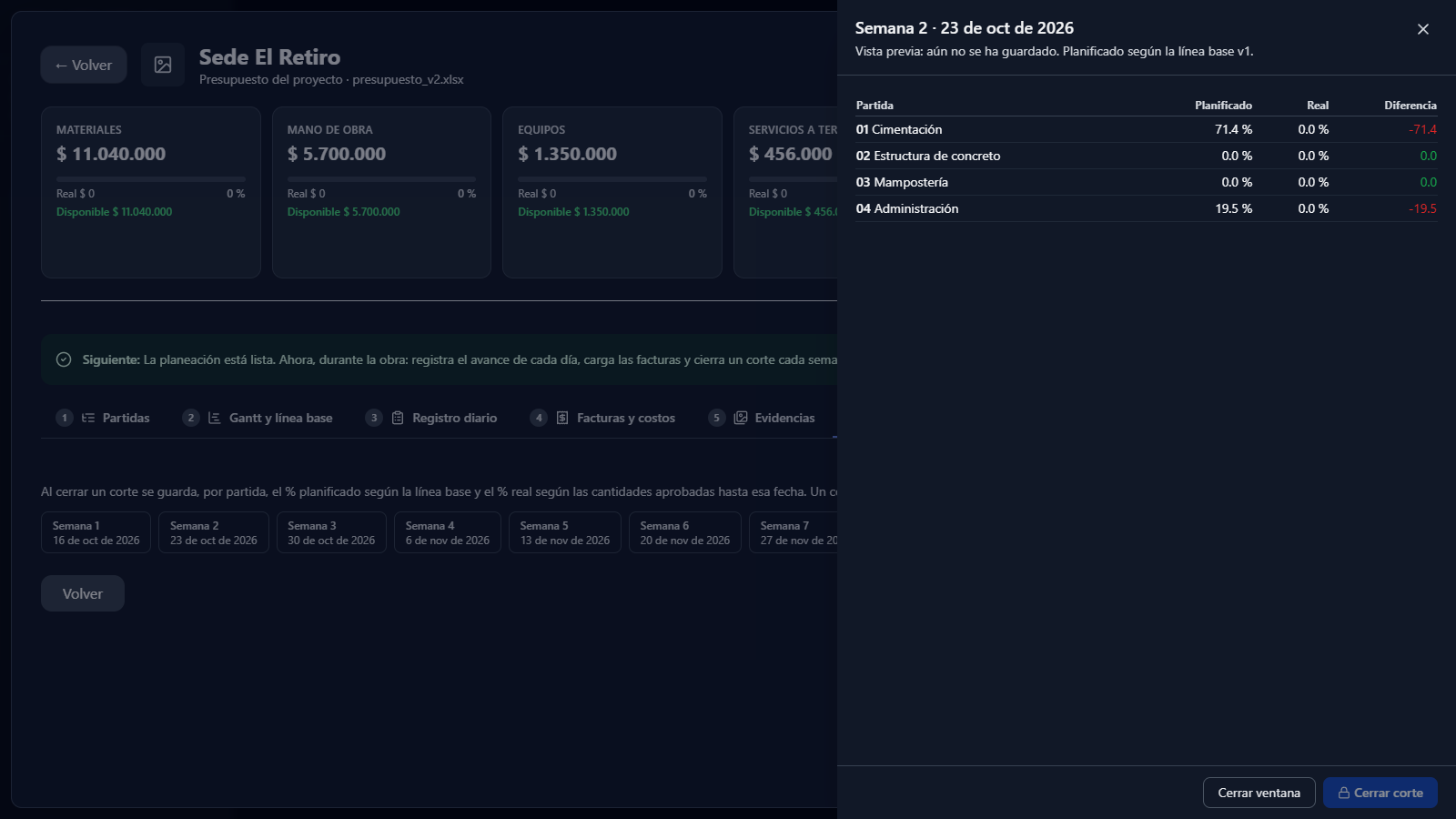
Task: Click the Planificado column header
Action: (1223, 106)
